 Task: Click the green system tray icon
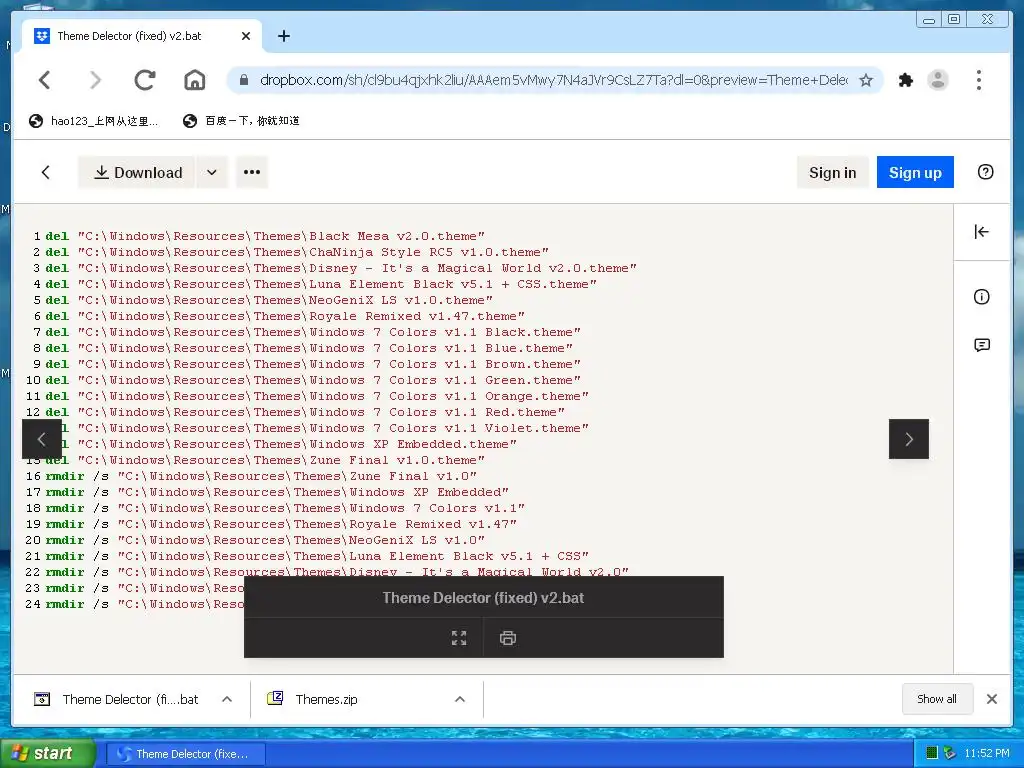(932, 754)
